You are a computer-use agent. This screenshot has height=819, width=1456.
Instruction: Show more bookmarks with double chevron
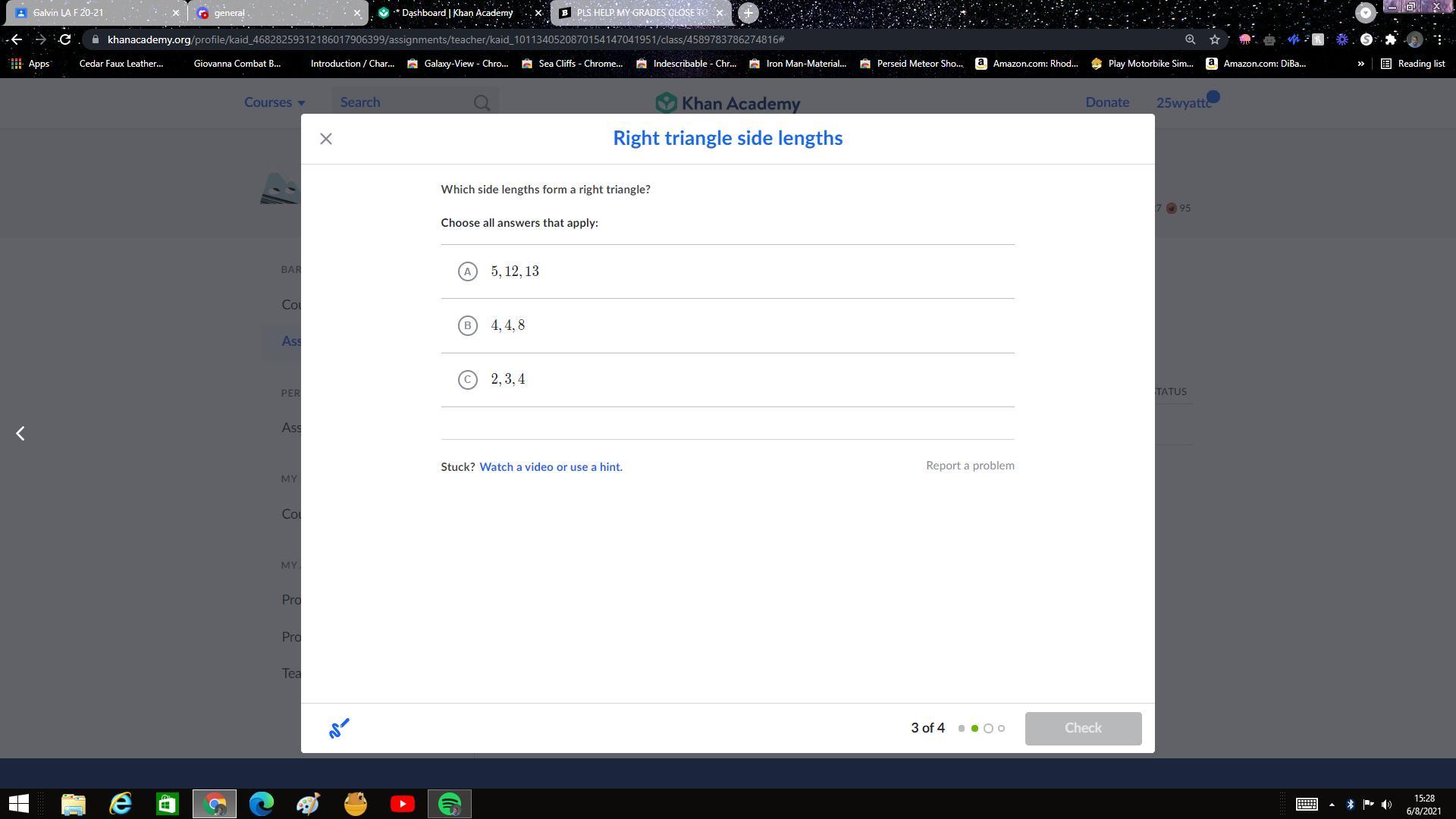1360,64
